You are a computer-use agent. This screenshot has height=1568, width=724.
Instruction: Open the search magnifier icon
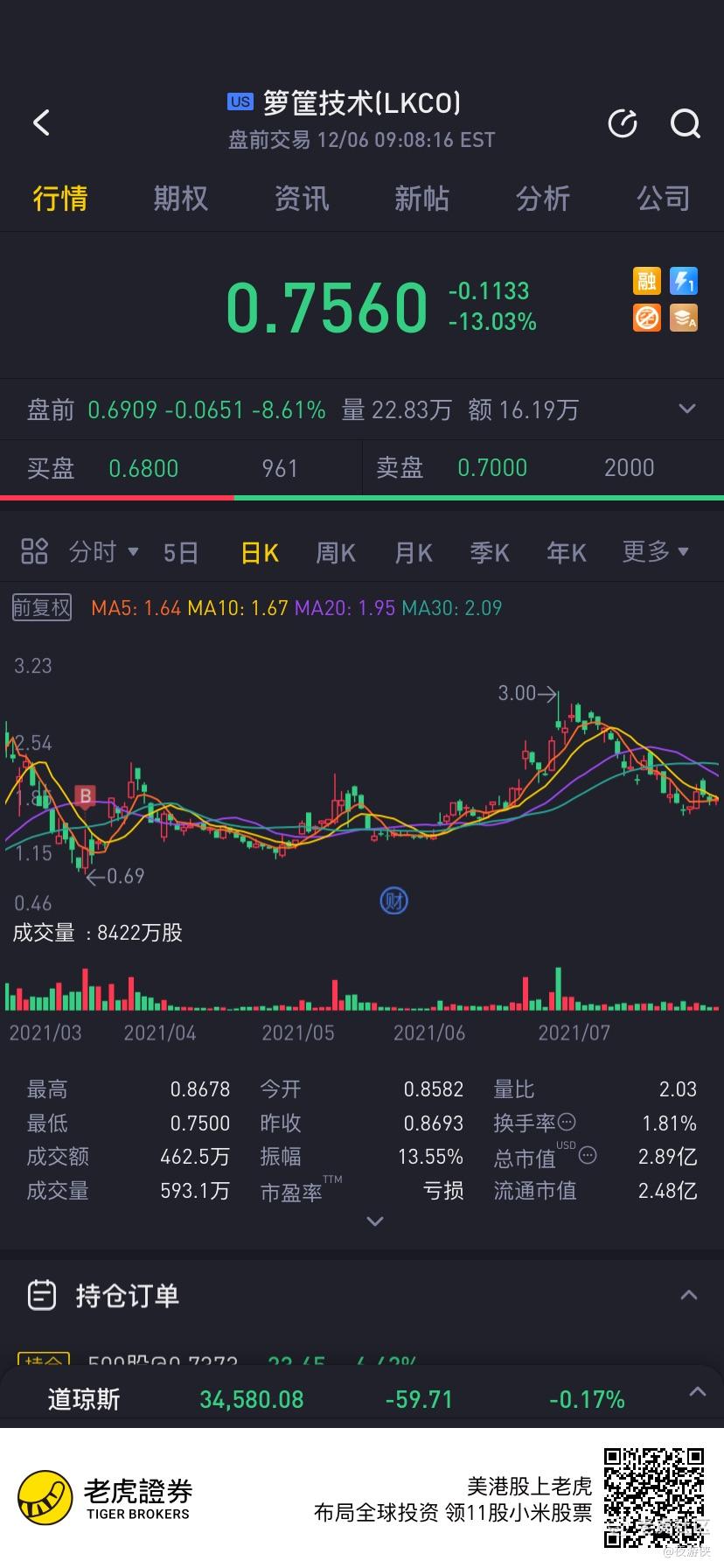(x=686, y=124)
